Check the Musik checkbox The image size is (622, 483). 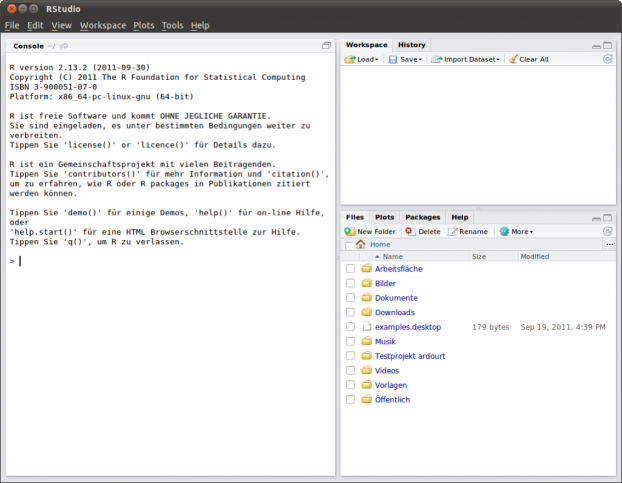pos(350,341)
